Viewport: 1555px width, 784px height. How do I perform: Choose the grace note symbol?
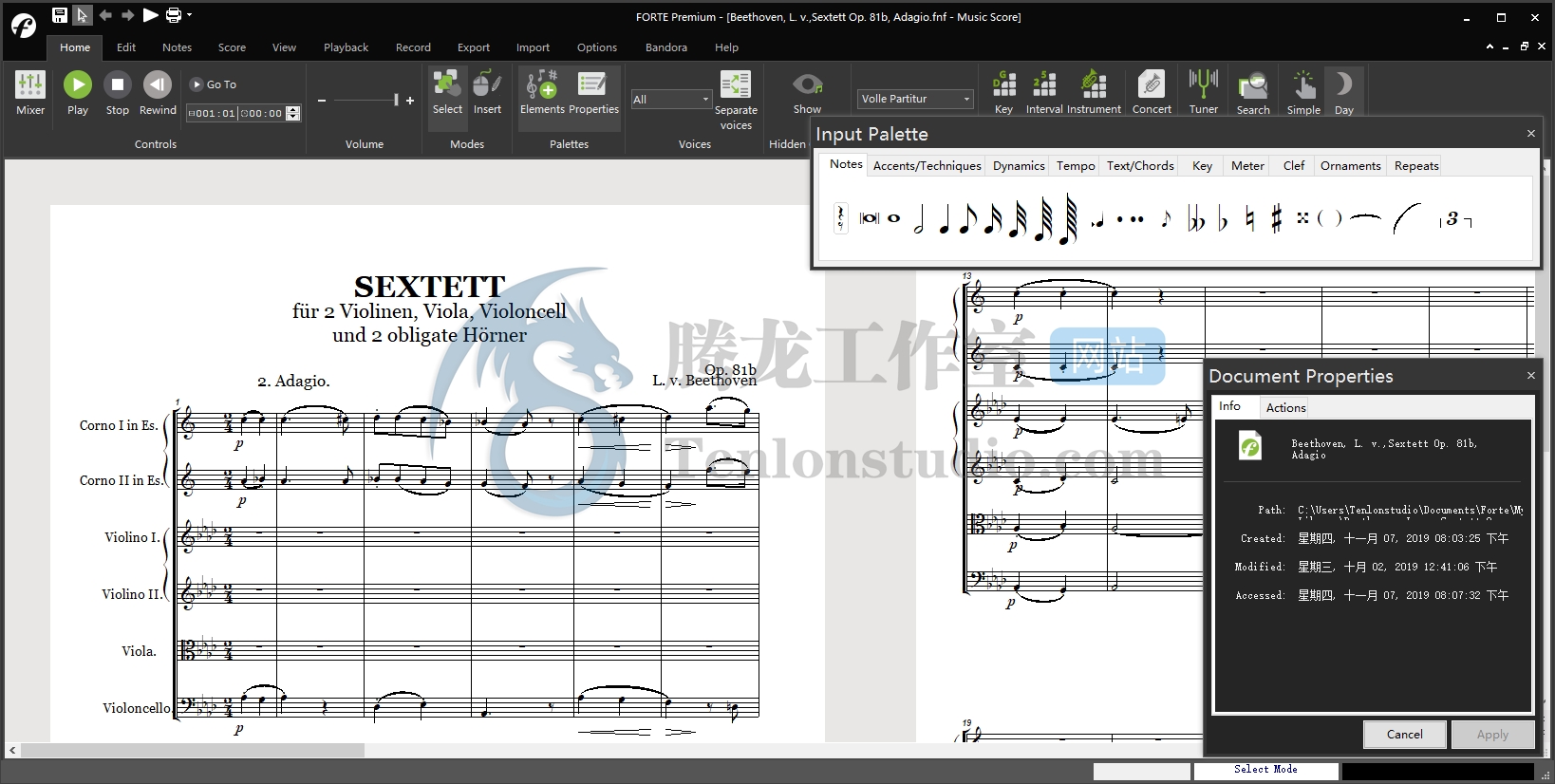click(1166, 219)
